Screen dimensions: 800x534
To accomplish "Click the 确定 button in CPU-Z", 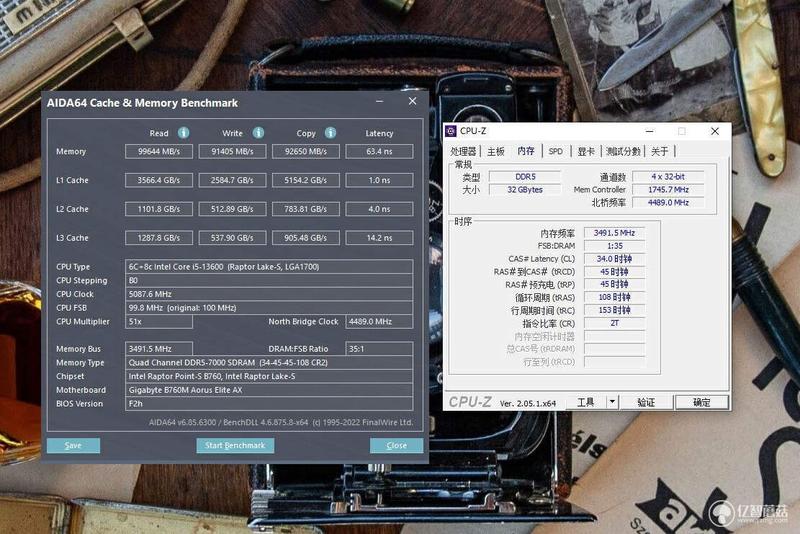I will (702, 402).
